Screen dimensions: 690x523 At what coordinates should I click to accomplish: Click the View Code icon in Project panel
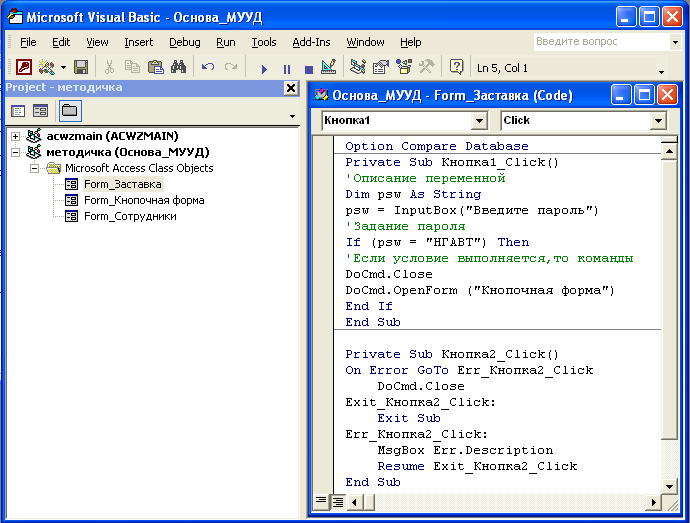tap(18, 111)
